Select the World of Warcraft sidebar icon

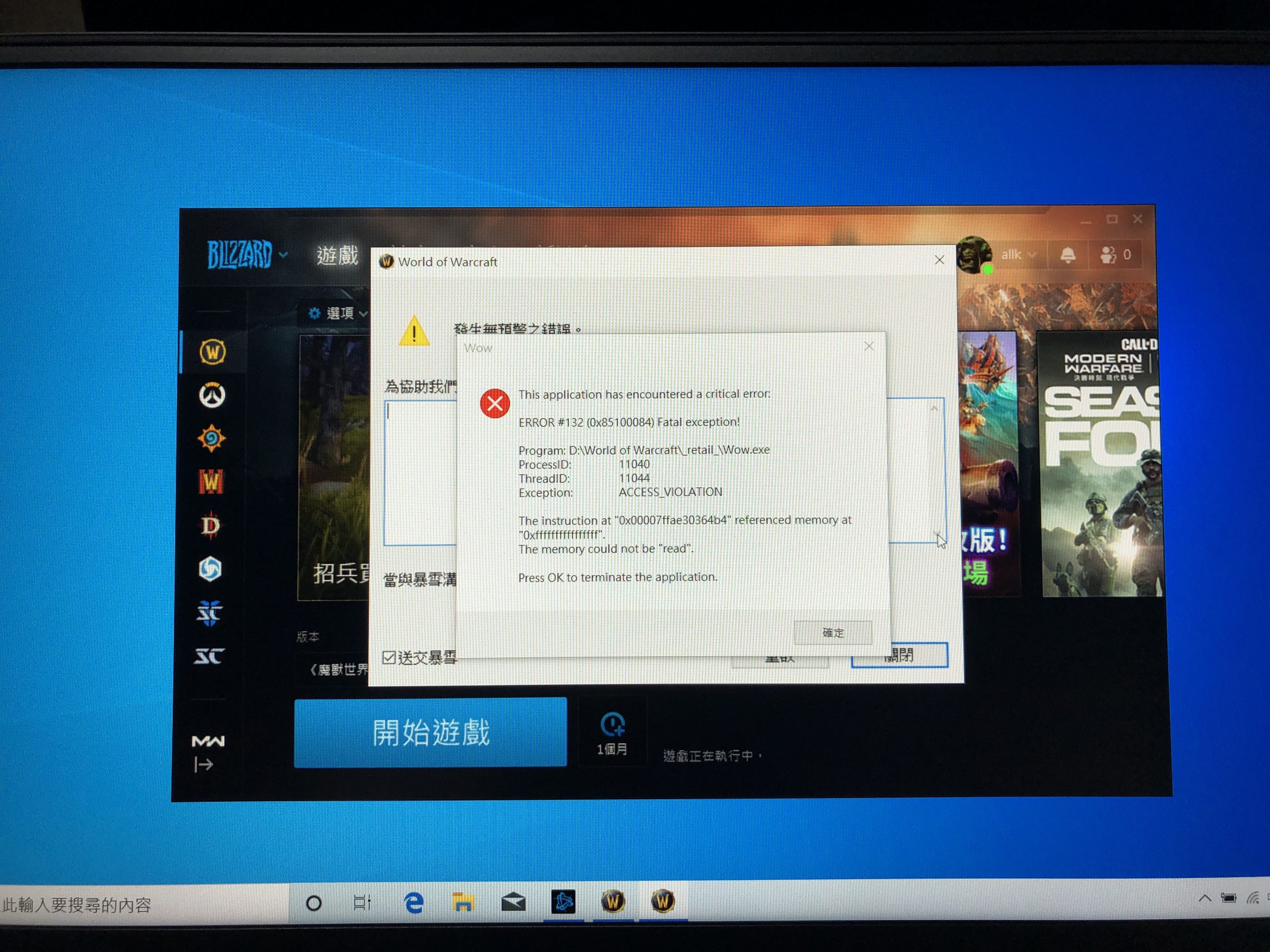pos(212,351)
